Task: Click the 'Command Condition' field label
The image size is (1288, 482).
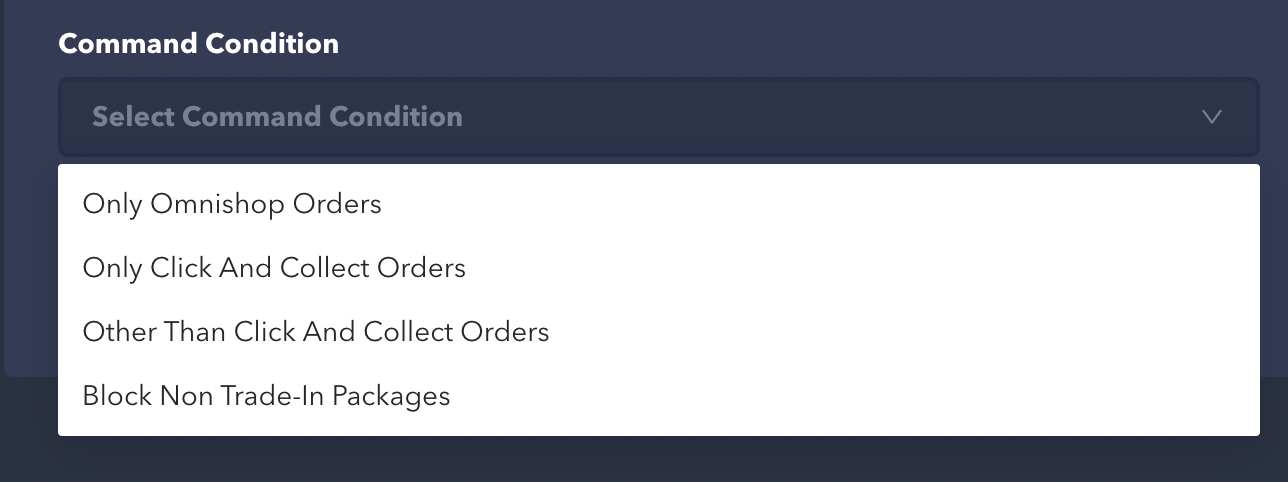Action: point(198,44)
